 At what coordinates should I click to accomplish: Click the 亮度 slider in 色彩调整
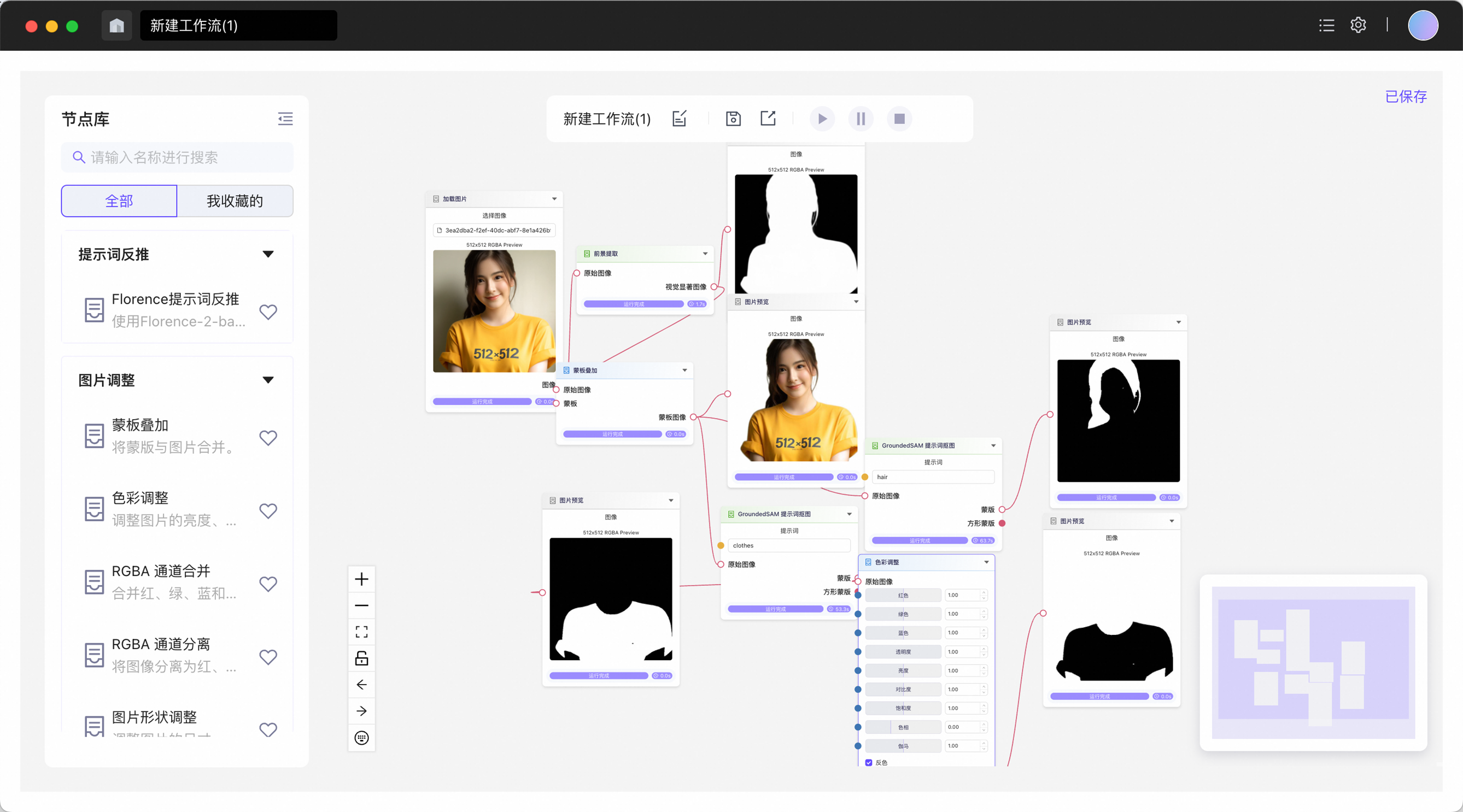pos(903,670)
